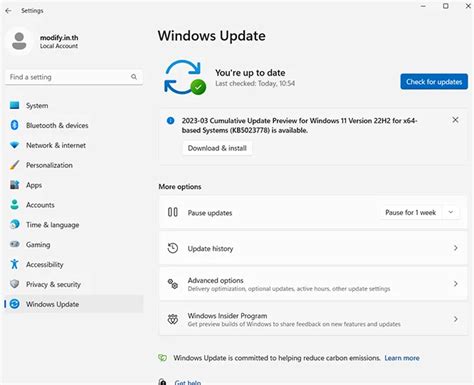
Task: Click the Accessibility figure icon in sidebar
Action: 14,264
